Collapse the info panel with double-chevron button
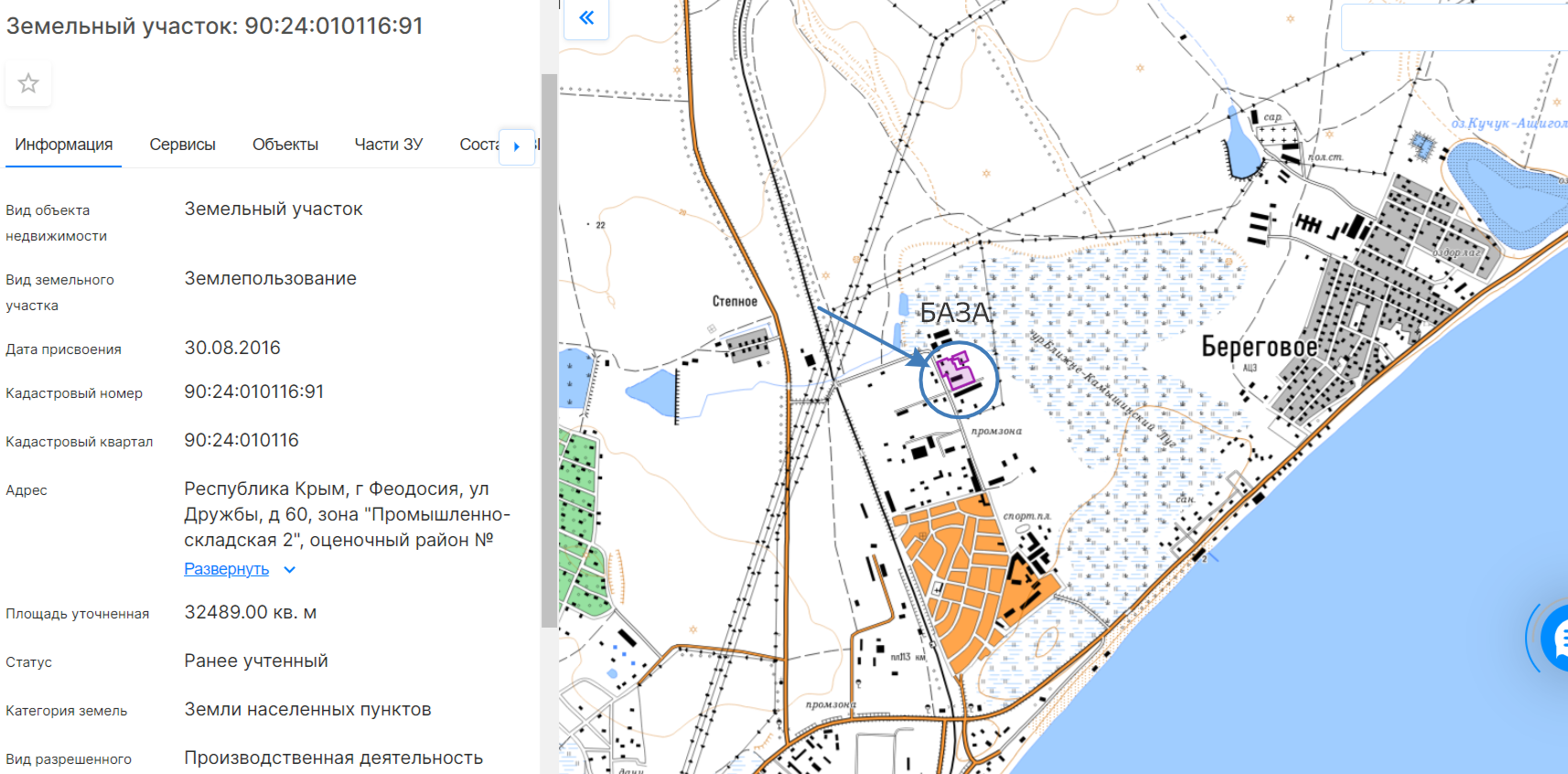 tap(586, 18)
